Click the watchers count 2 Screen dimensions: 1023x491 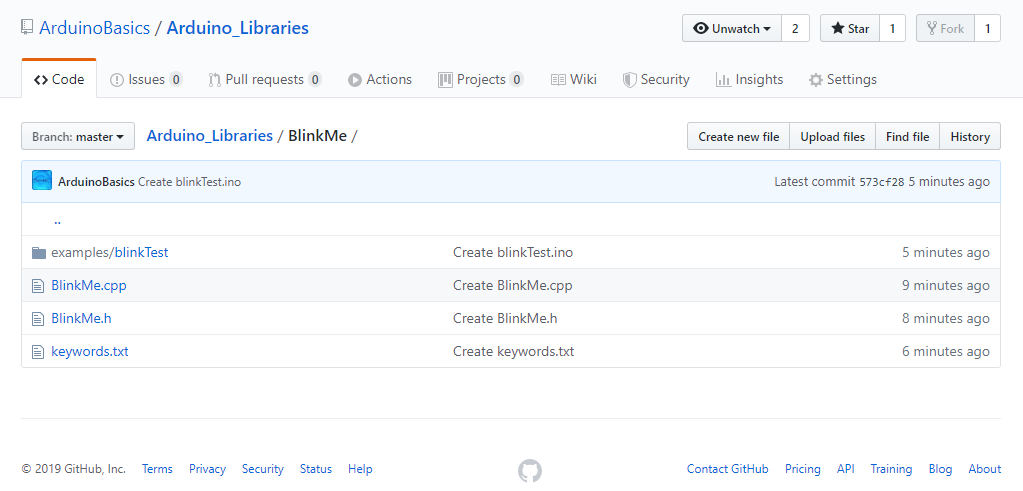795,28
